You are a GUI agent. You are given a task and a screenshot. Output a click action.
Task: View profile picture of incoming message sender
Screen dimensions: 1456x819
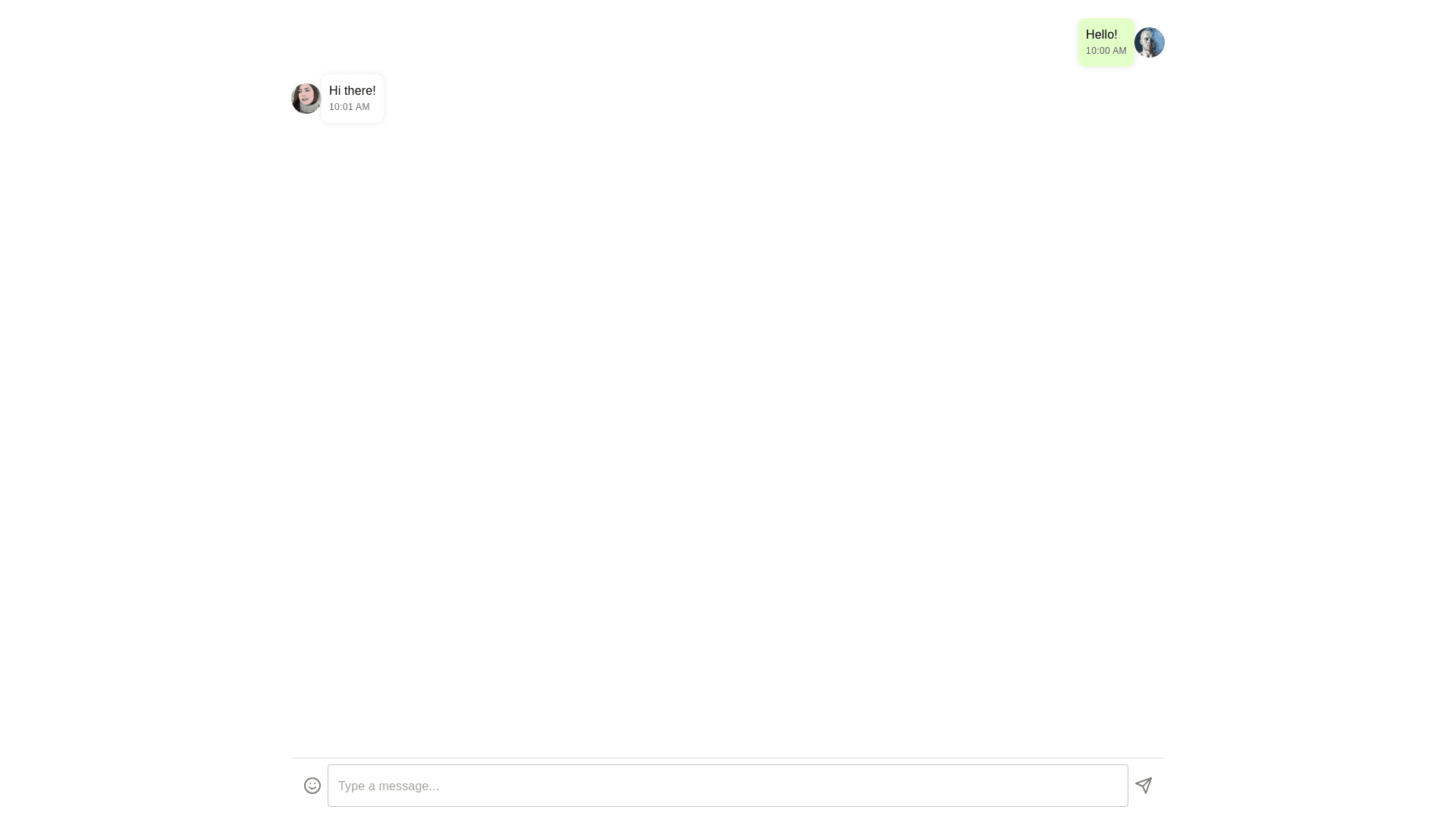click(306, 99)
